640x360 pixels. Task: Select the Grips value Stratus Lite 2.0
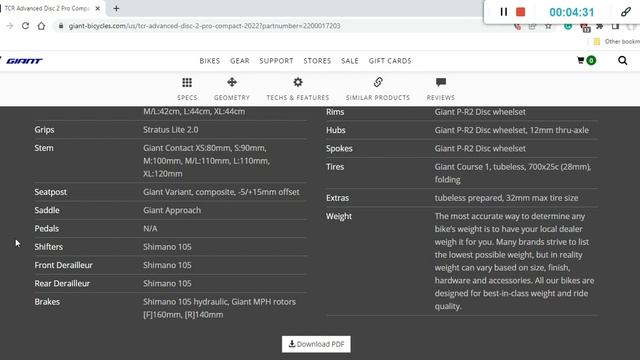[171, 130]
